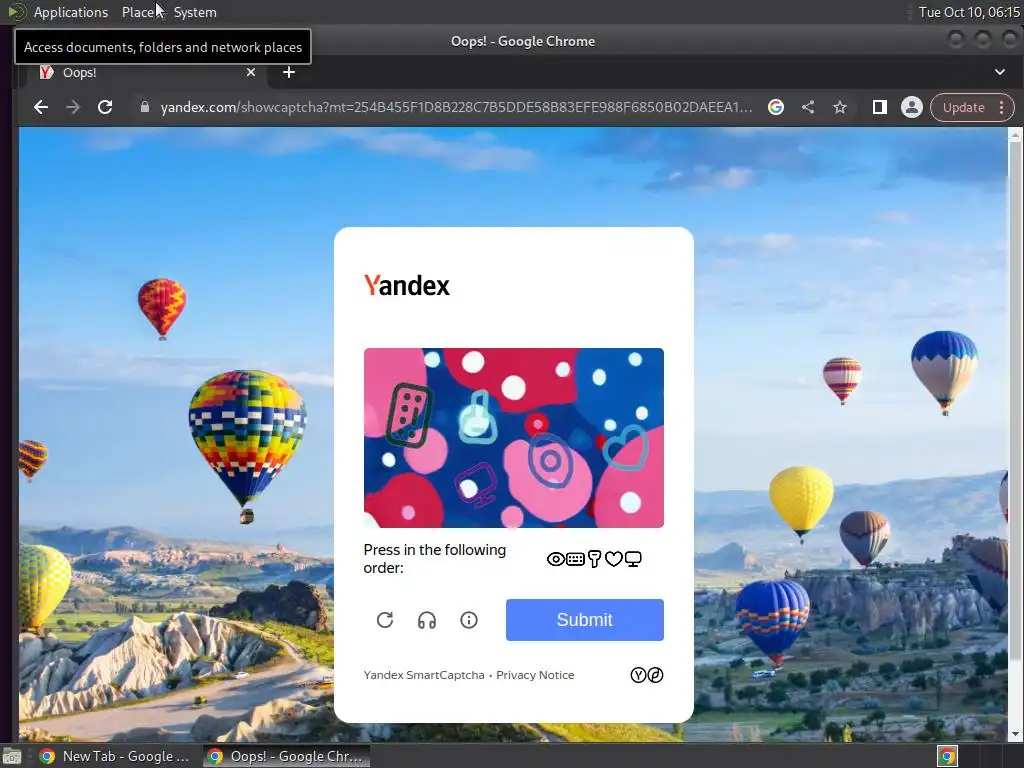Click the monitor icon in order list
Viewport: 1024px width, 768px height.
[633, 559]
